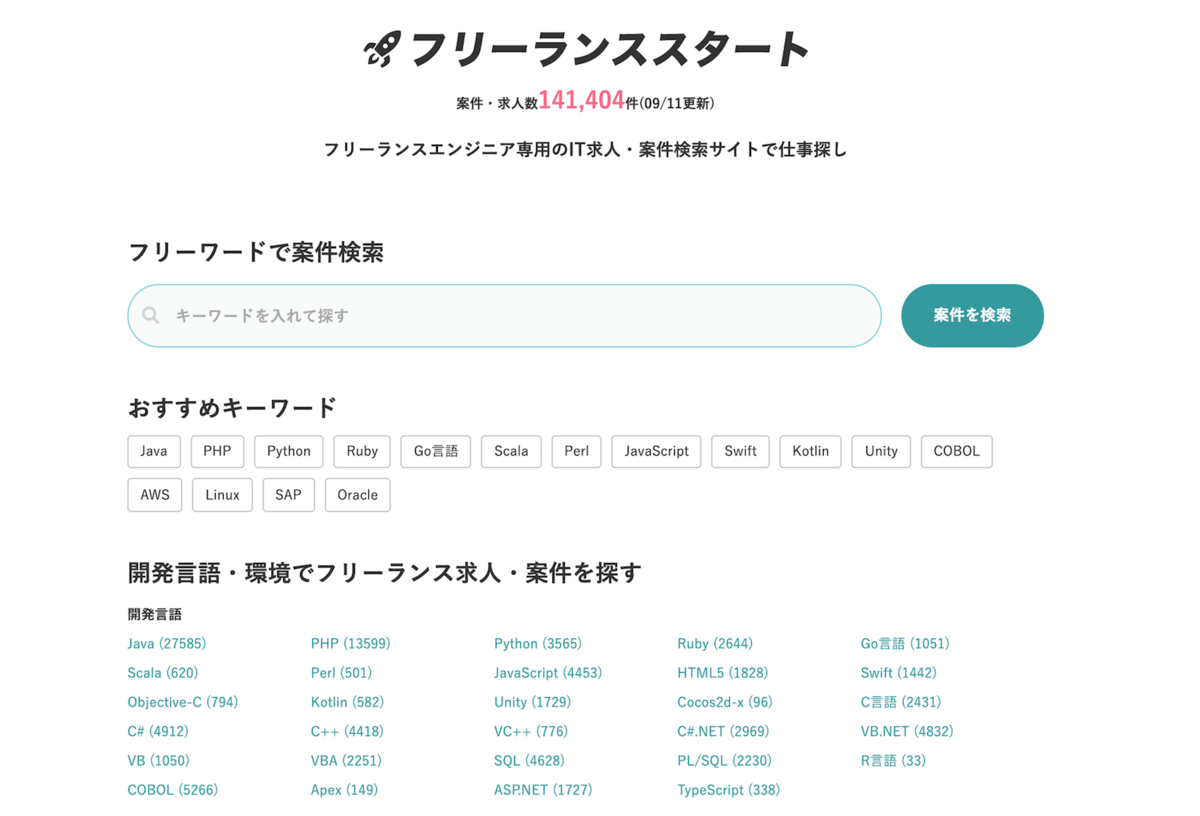Open the C言語 (2431) link

[x=901, y=702]
